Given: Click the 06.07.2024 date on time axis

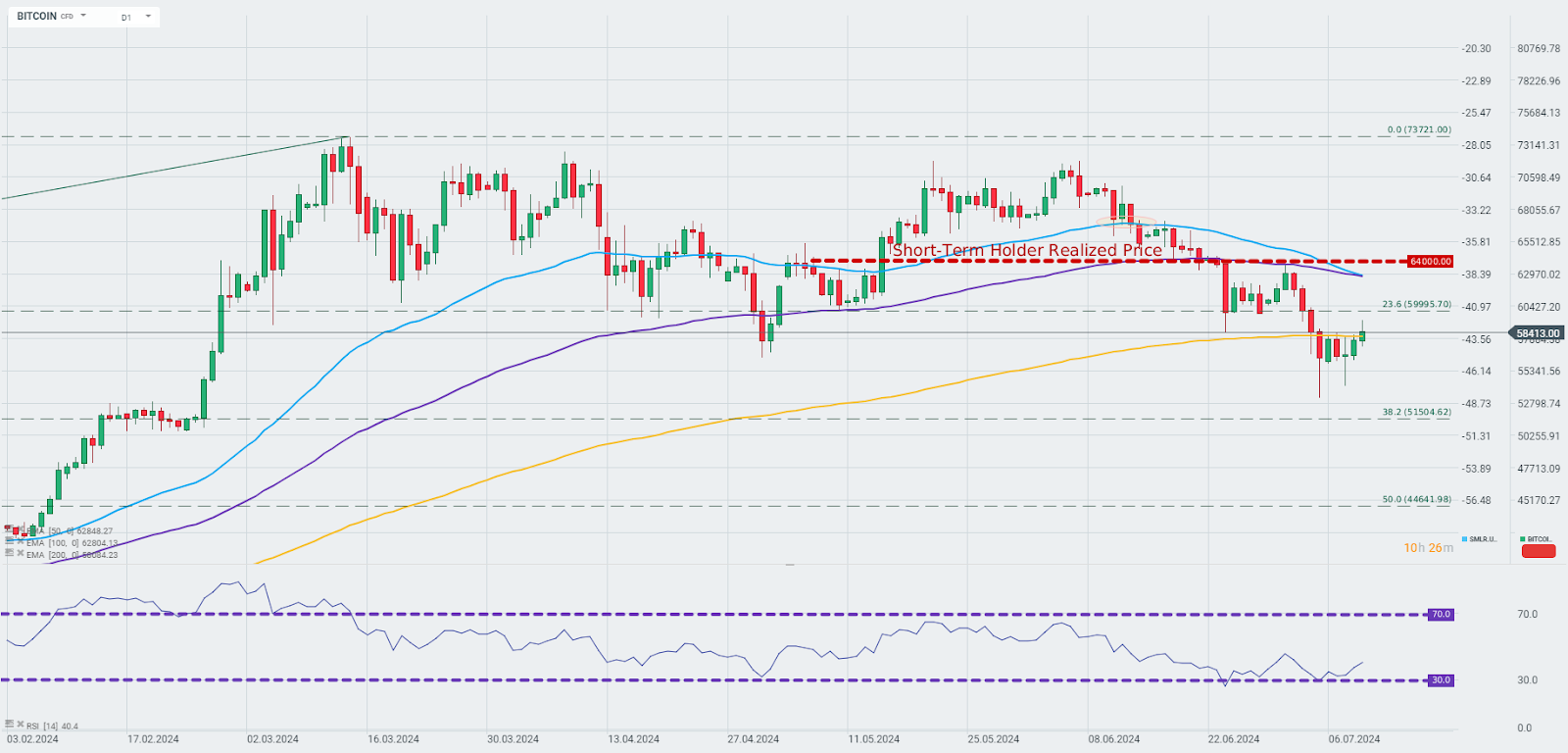Looking at the screenshot, I should 1353,739.
